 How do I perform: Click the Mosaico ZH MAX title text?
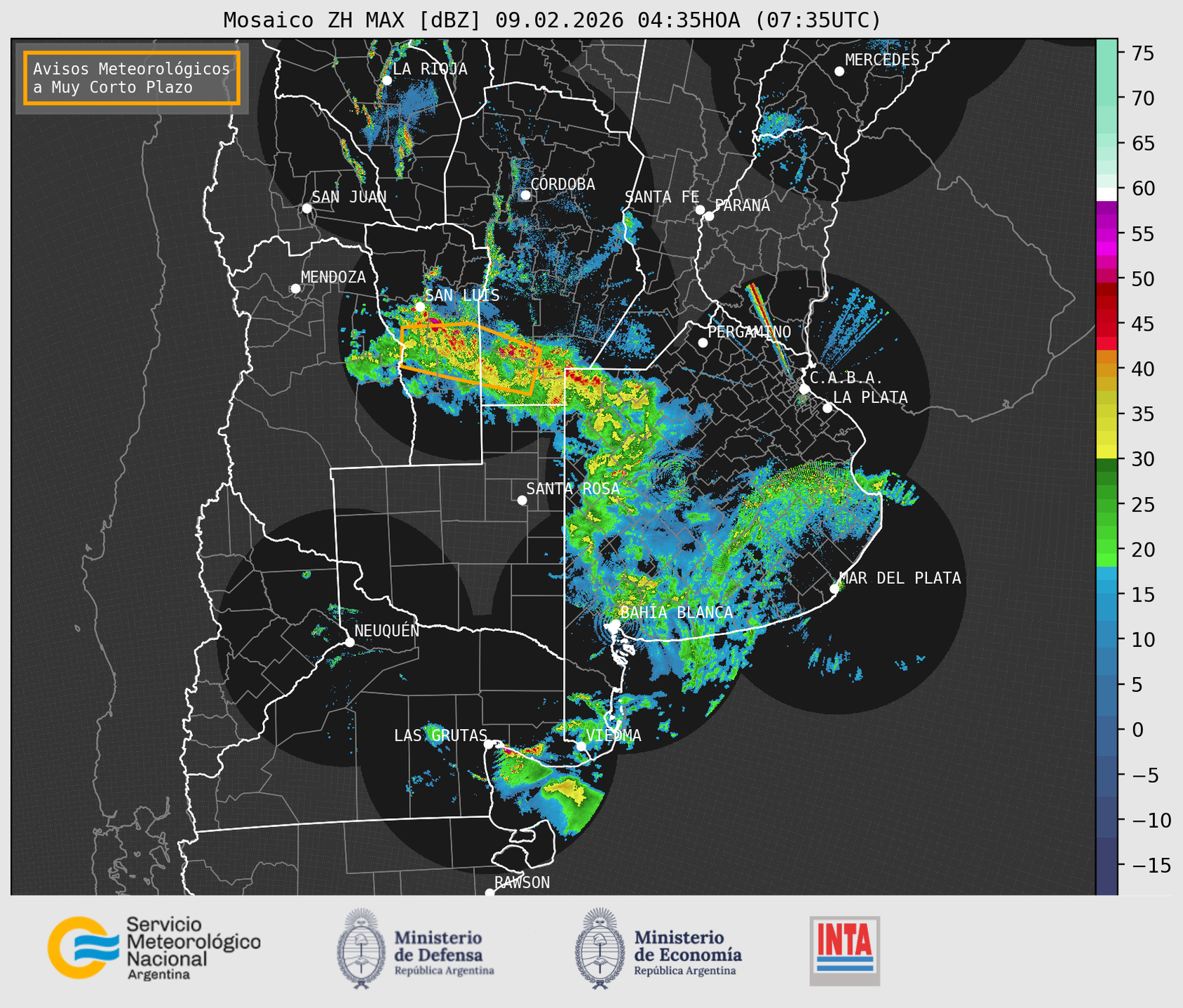click(551, 20)
